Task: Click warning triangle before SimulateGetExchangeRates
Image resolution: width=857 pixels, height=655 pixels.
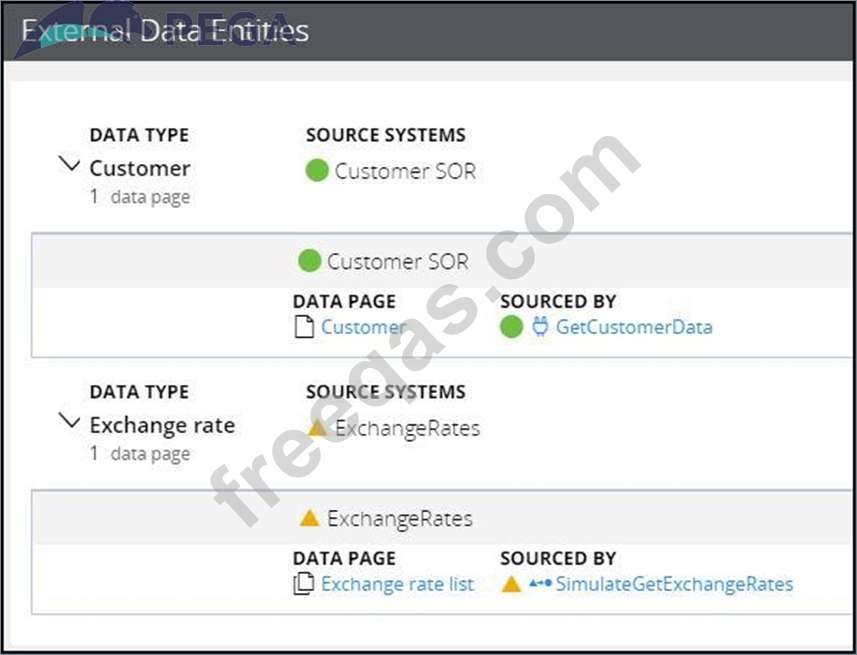Action: click(x=512, y=584)
